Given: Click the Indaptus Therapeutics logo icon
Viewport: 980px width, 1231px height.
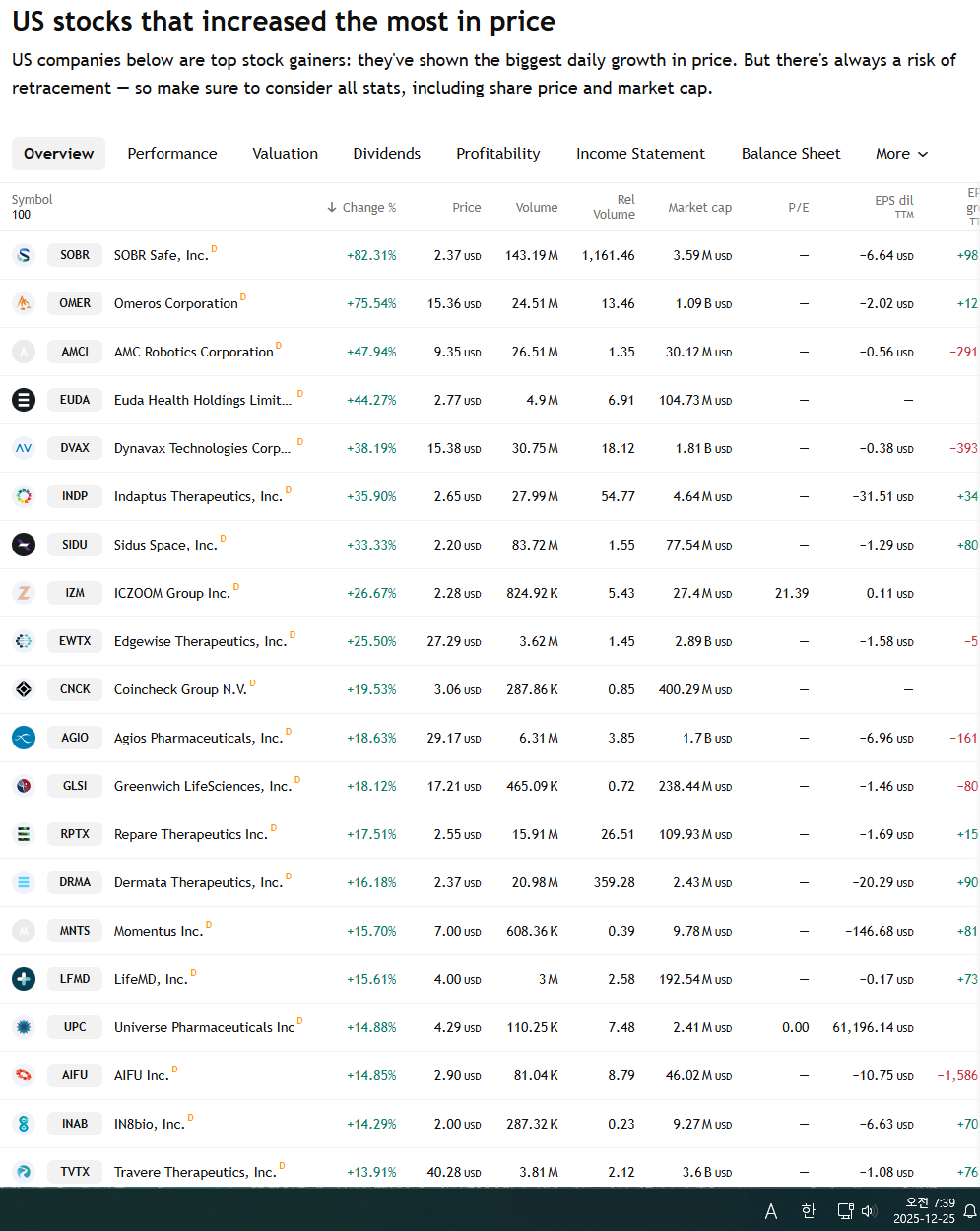Looking at the screenshot, I should (x=24, y=496).
